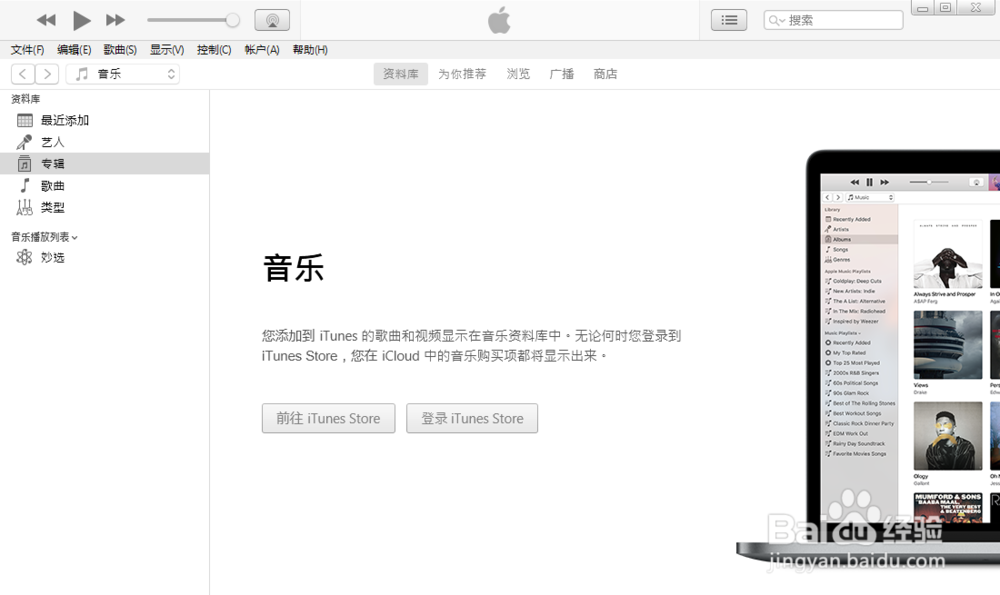Open the 显示(V) menu

click(167, 50)
